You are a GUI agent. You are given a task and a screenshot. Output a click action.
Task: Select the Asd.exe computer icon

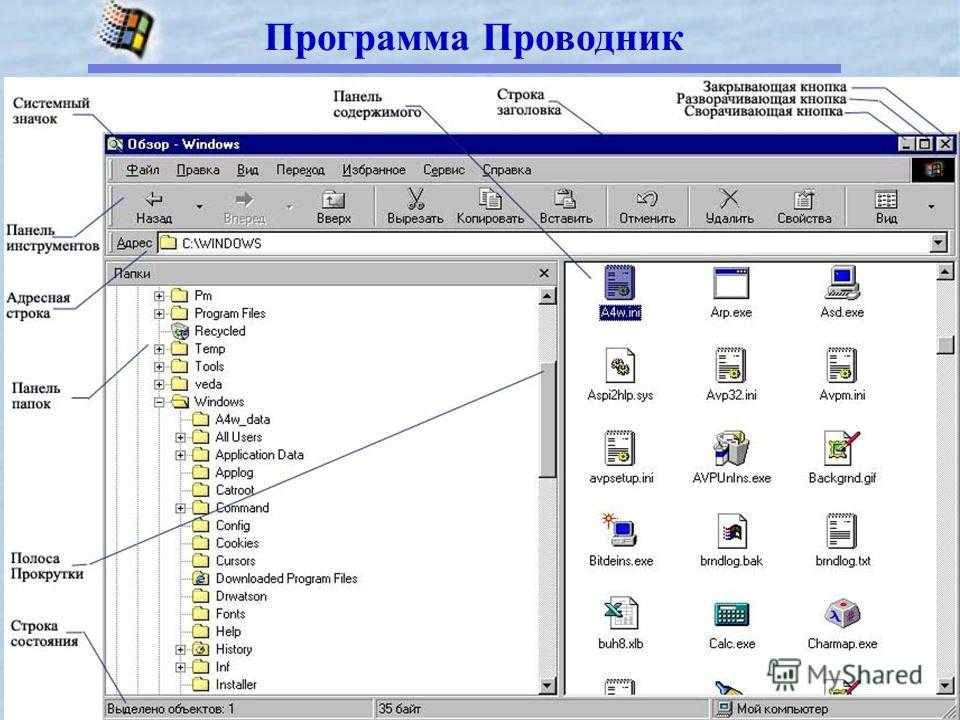coord(842,282)
